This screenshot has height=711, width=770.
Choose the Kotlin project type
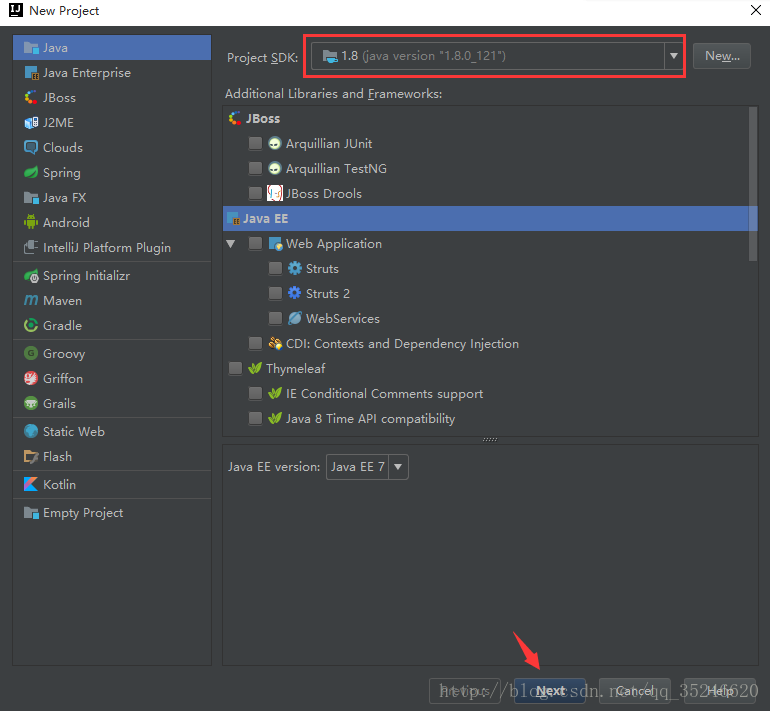coord(112,484)
